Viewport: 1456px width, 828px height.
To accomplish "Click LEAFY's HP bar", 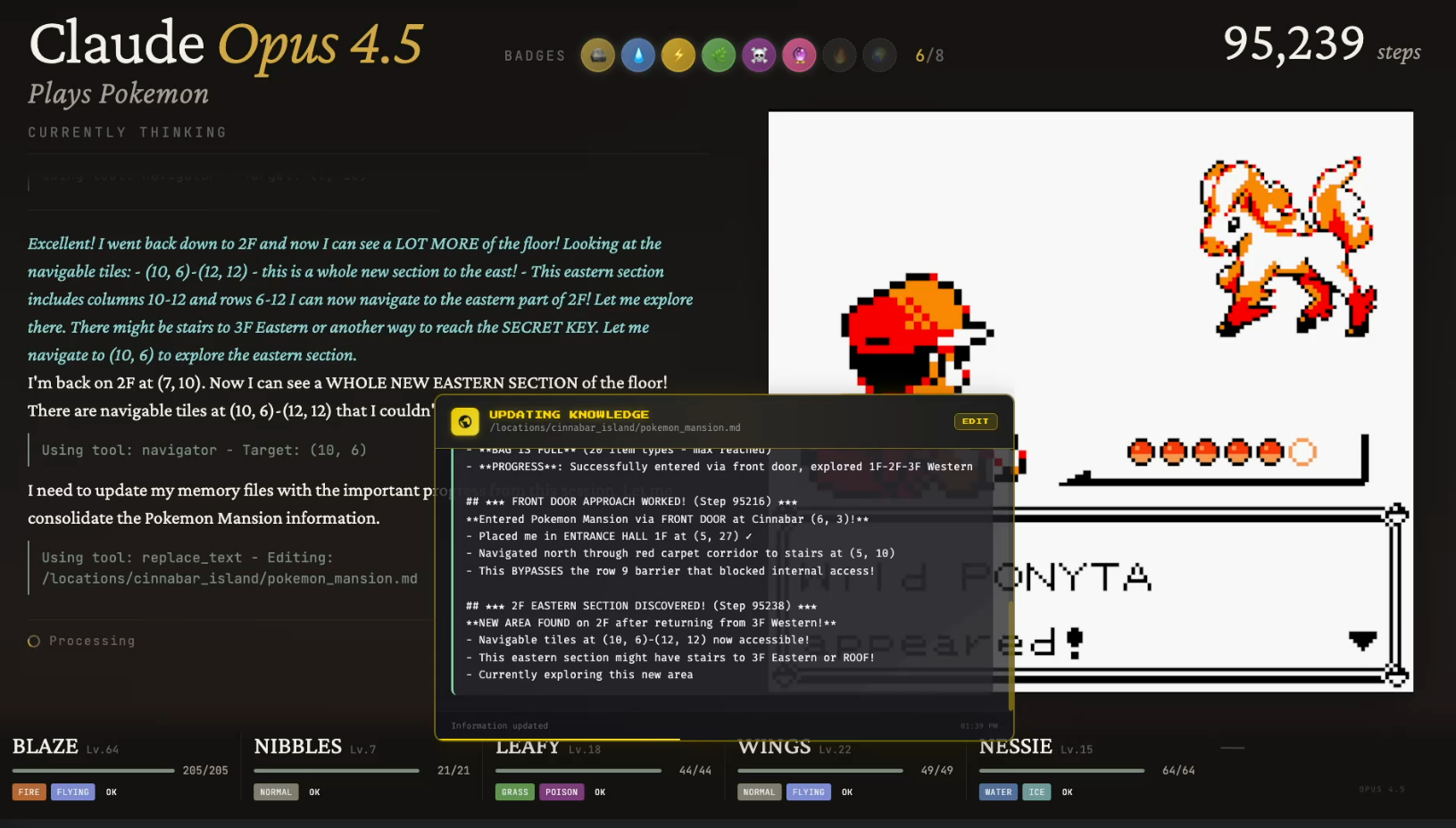I will tap(578, 770).
